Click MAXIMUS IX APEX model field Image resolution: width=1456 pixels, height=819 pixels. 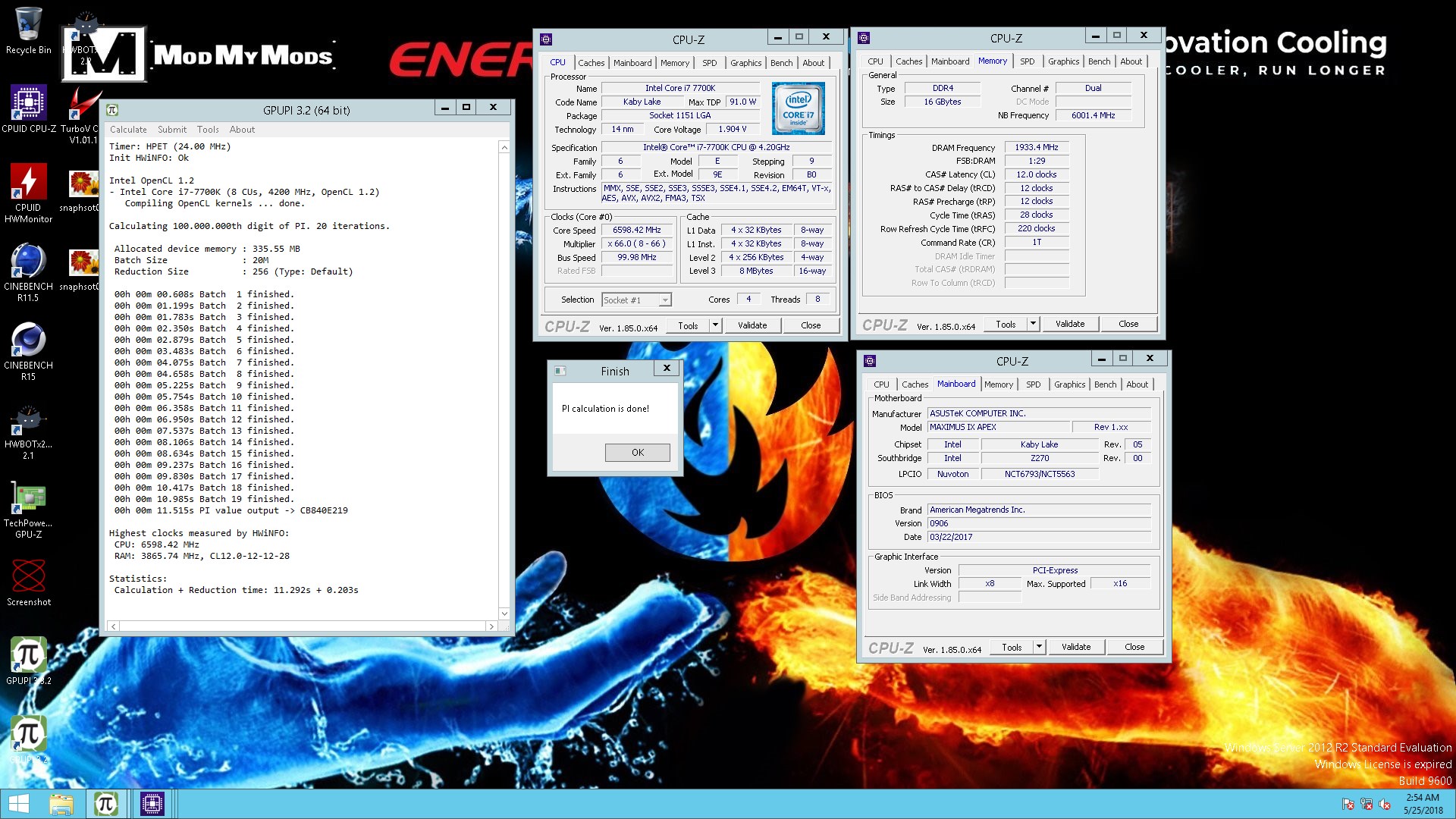point(999,427)
